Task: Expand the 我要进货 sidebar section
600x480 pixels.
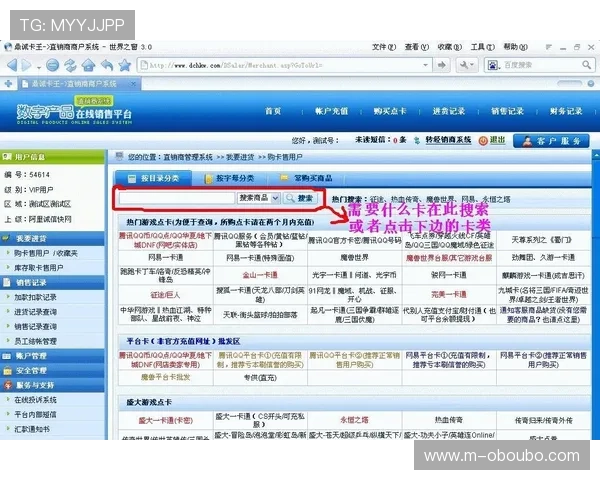Action: tap(52, 238)
